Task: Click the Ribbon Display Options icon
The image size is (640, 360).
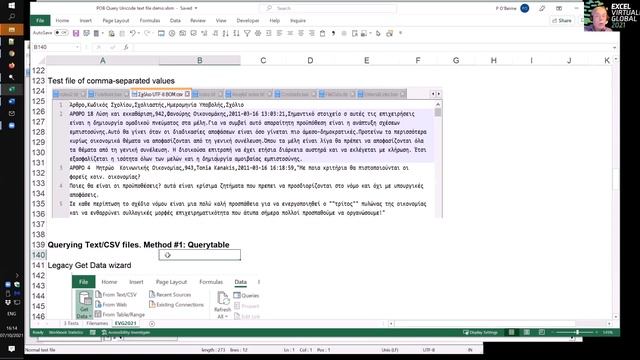Action: click(x=559, y=8)
